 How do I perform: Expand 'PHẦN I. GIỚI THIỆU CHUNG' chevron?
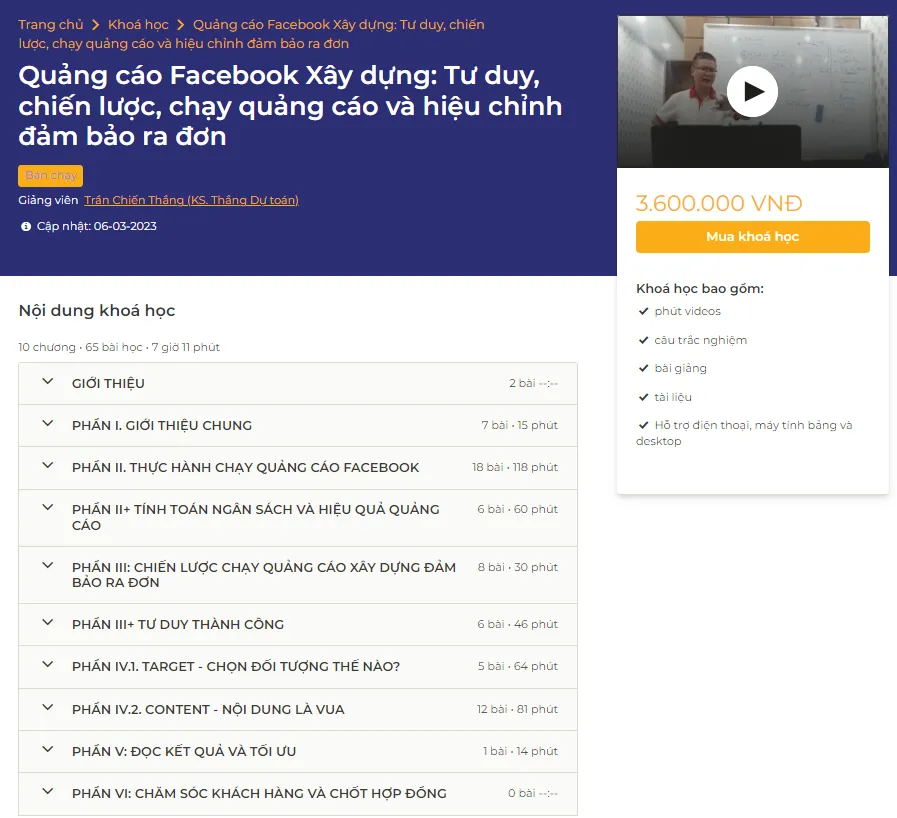coord(47,424)
